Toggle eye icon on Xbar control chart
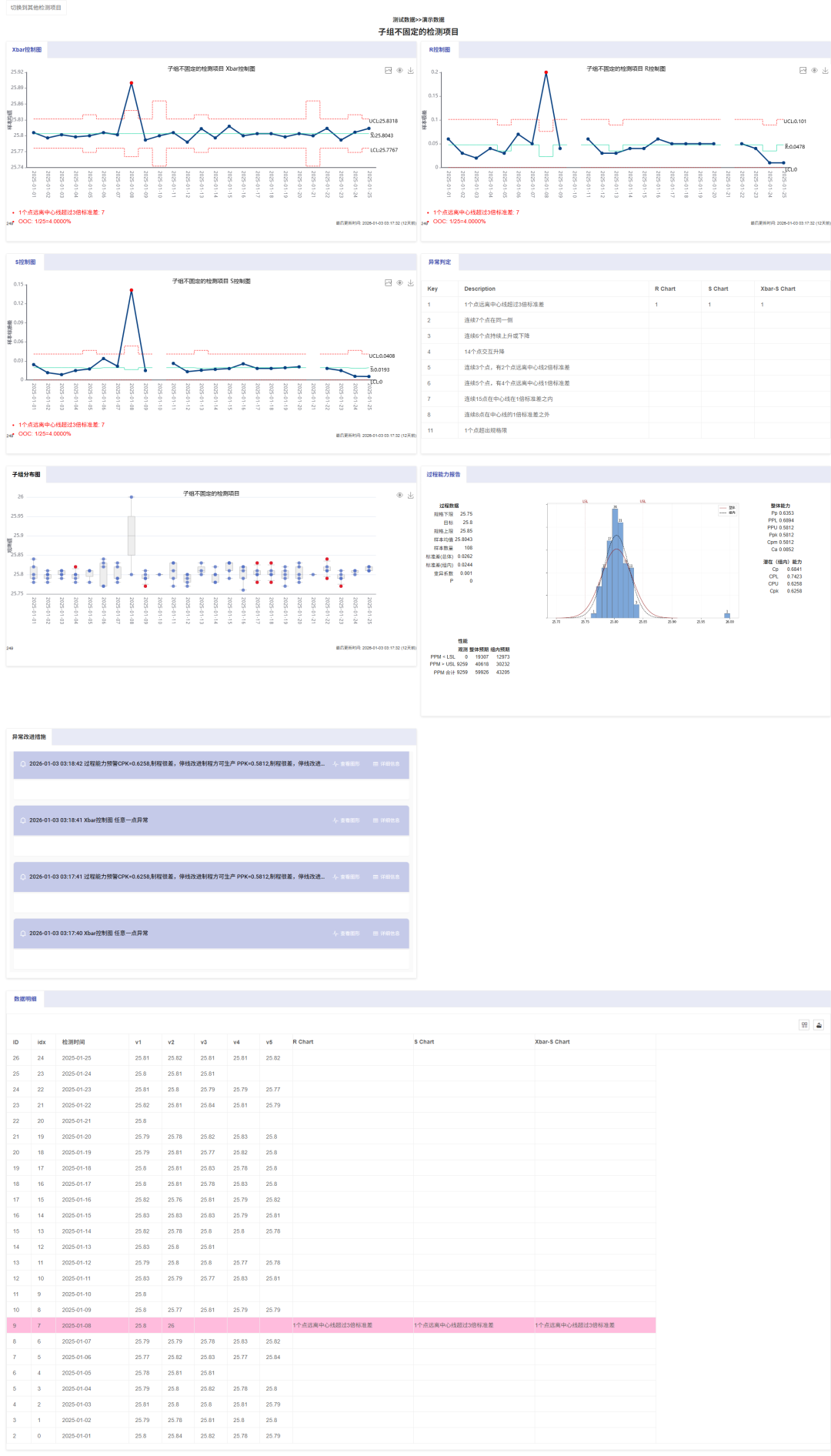The width and height of the screenshot is (831, 1456). click(399, 70)
